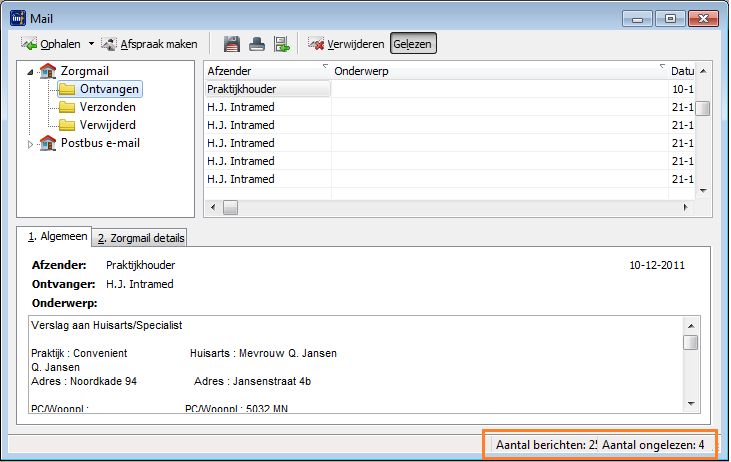Click Aantal ongelezen: 4 status entry

click(653, 445)
